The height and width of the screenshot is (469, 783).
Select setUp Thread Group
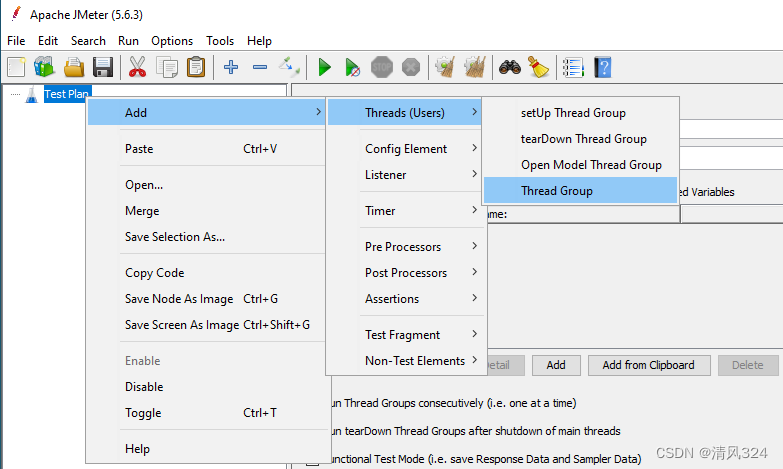click(580, 113)
